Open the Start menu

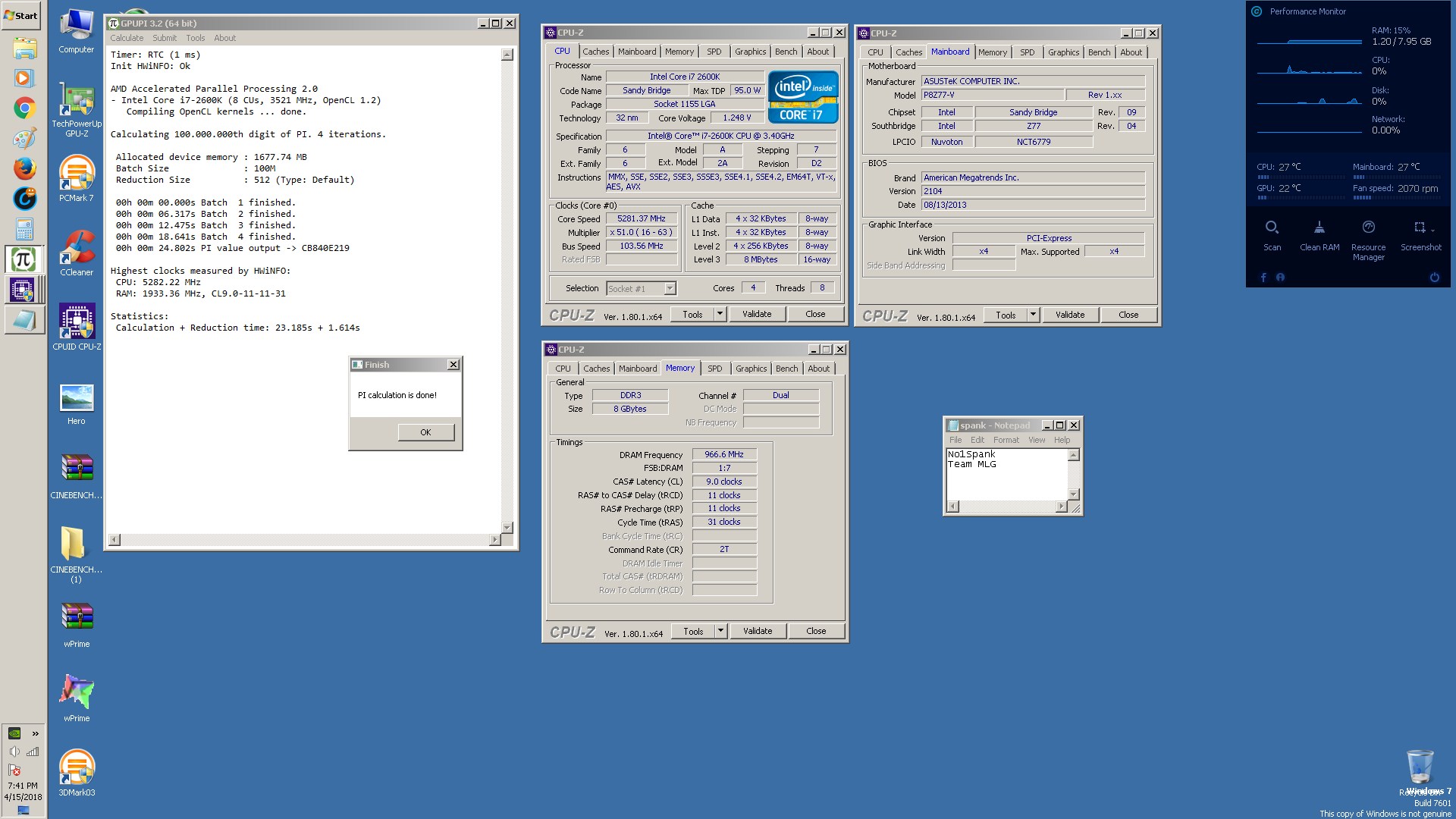pos(20,15)
